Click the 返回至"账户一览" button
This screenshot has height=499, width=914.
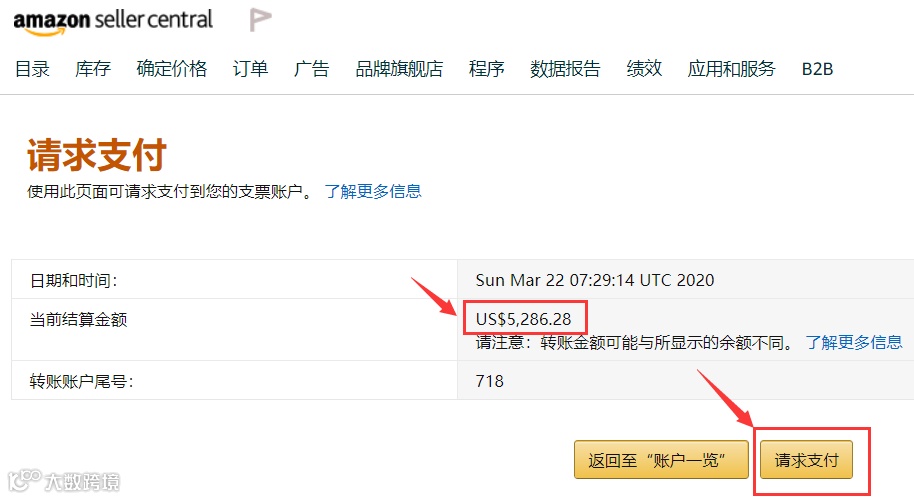click(x=661, y=460)
